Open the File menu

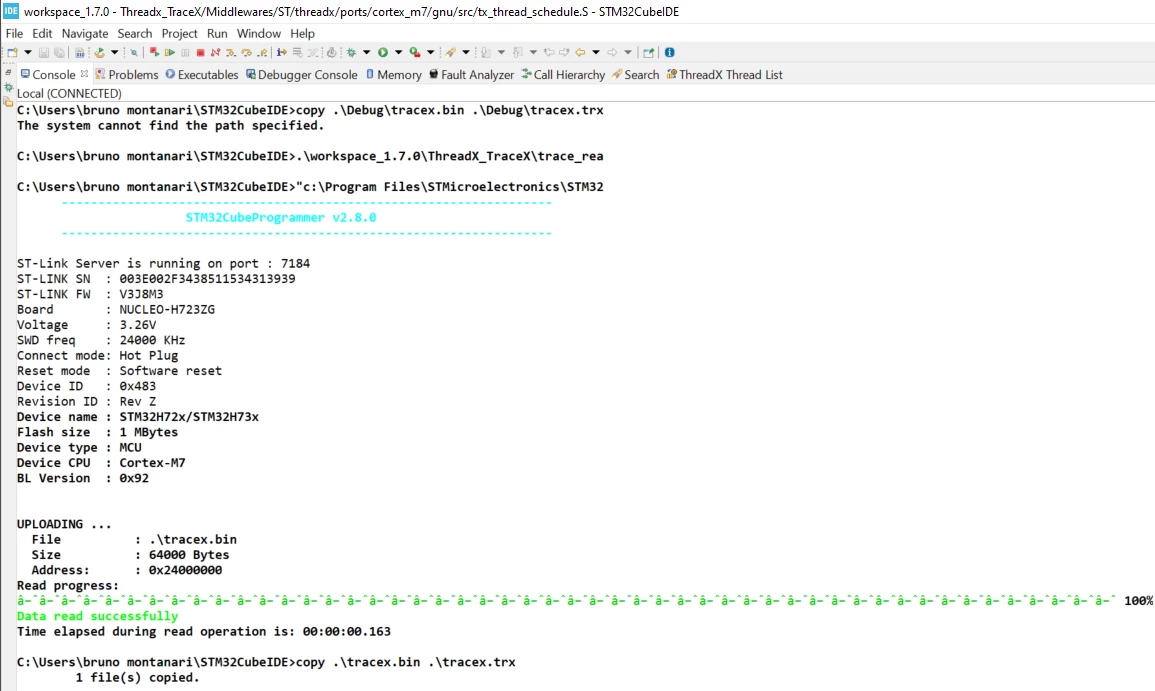click(x=14, y=33)
